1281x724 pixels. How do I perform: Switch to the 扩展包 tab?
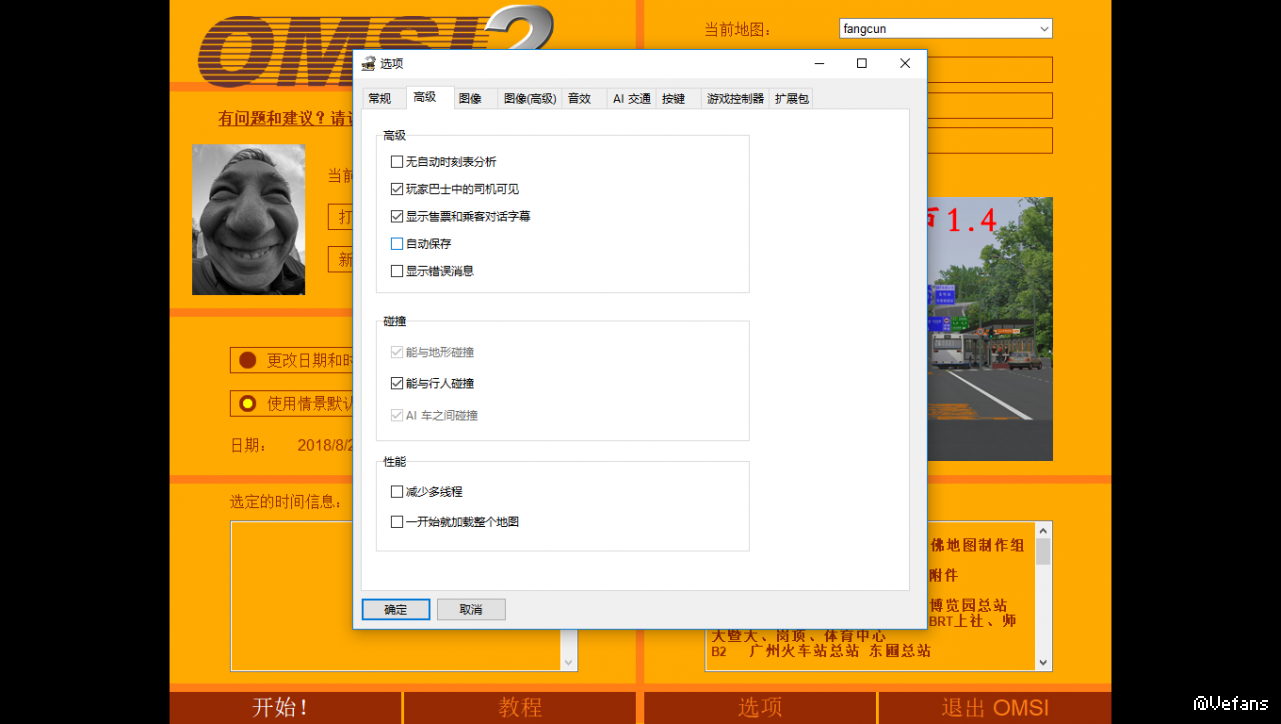[x=791, y=98]
